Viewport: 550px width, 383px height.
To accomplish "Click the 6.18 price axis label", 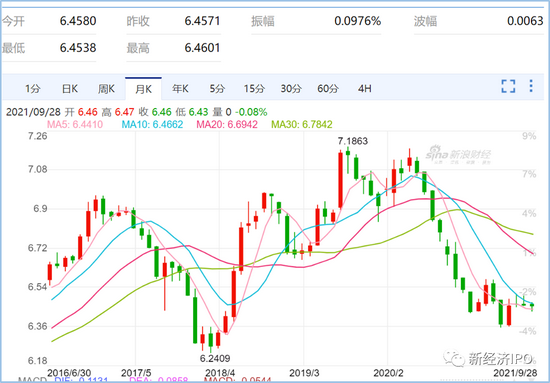I will [38, 361].
